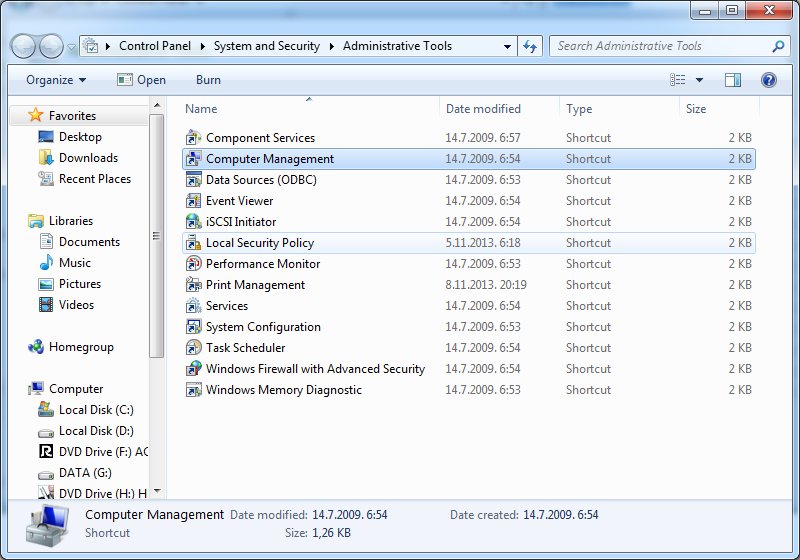Click the Burn toolbar button
This screenshot has width=800, height=560.
point(208,80)
